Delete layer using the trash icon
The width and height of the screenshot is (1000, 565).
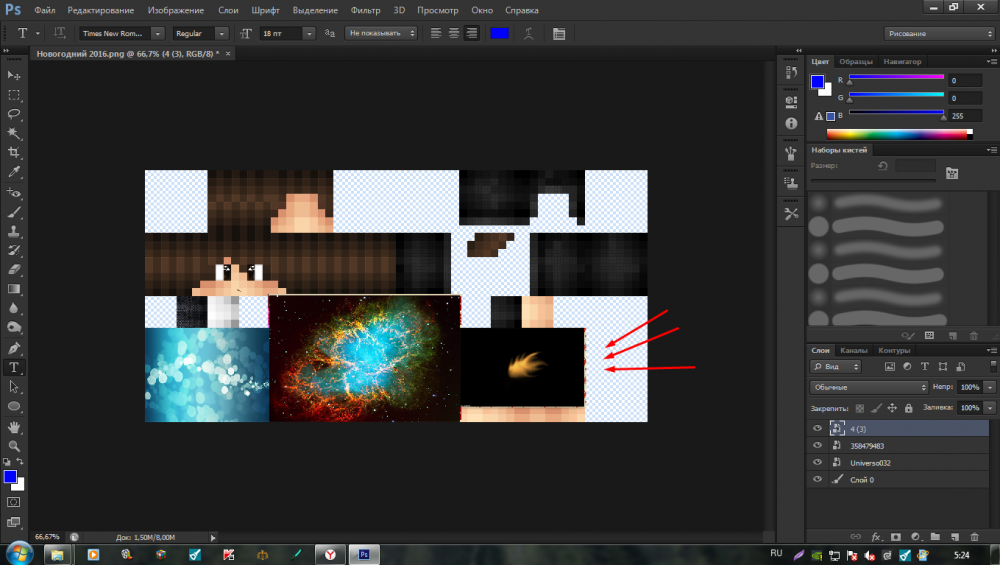pos(974,537)
